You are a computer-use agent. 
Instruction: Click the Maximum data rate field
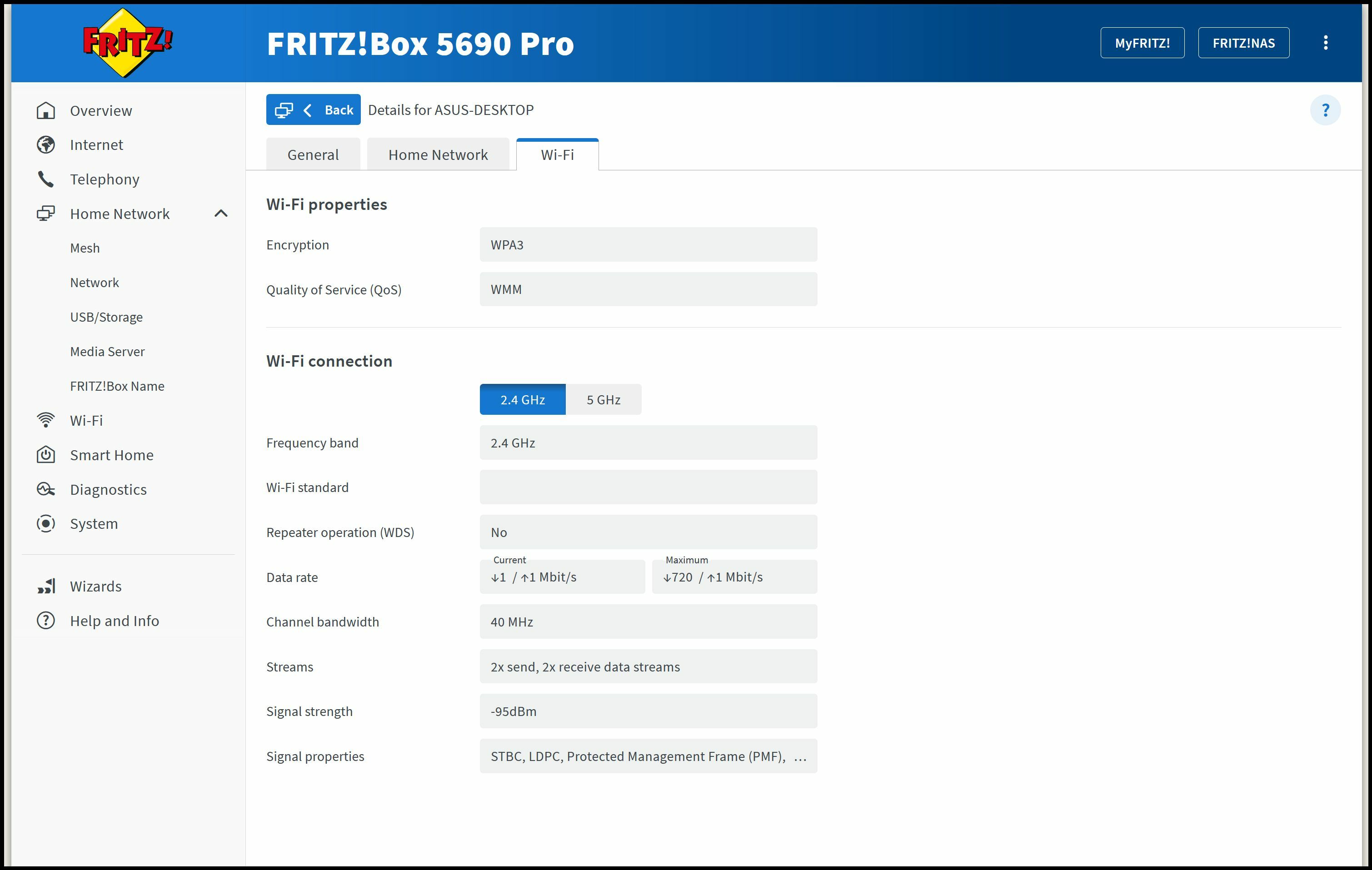tap(735, 577)
